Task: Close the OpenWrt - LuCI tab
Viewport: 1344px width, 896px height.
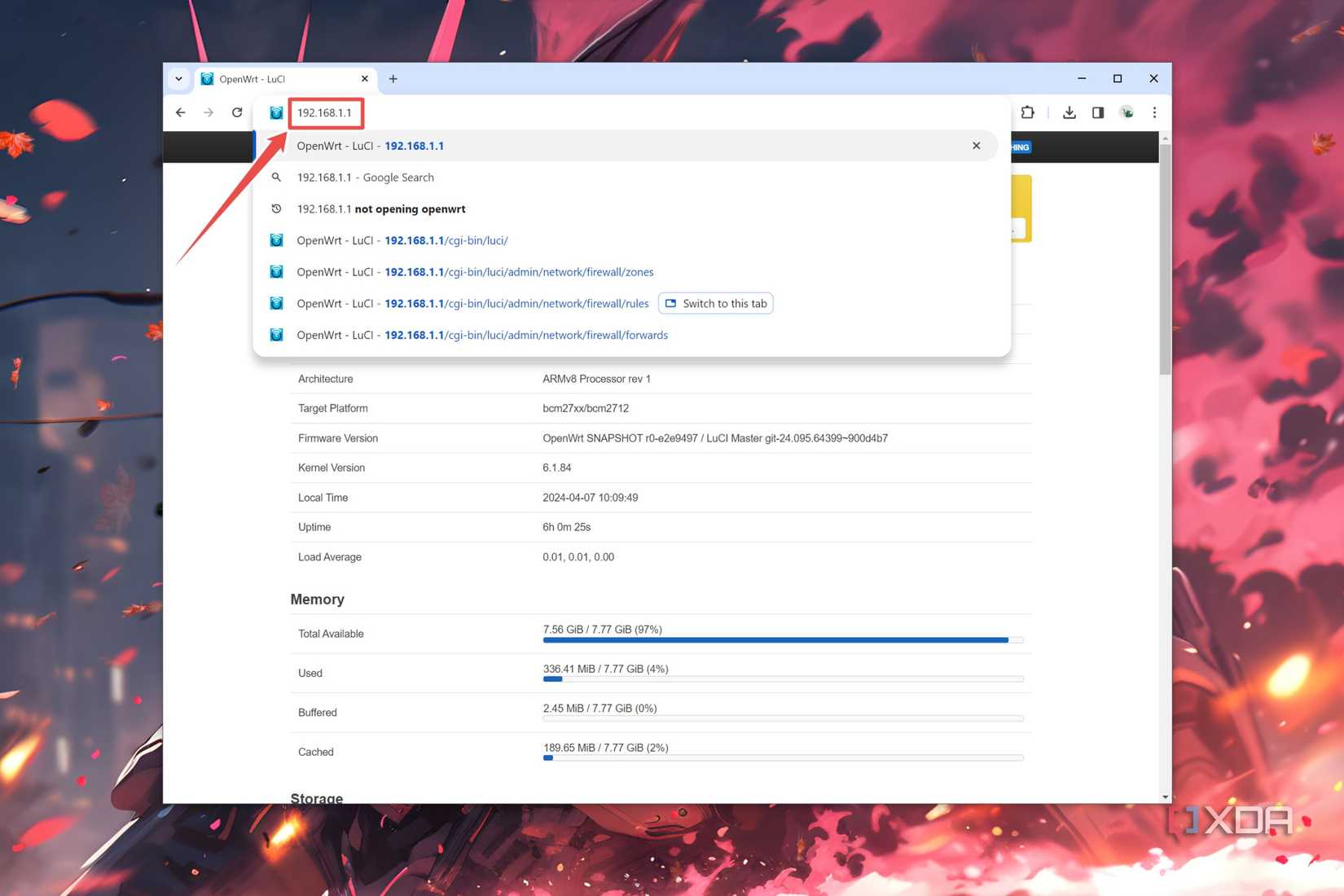Action: (x=364, y=79)
